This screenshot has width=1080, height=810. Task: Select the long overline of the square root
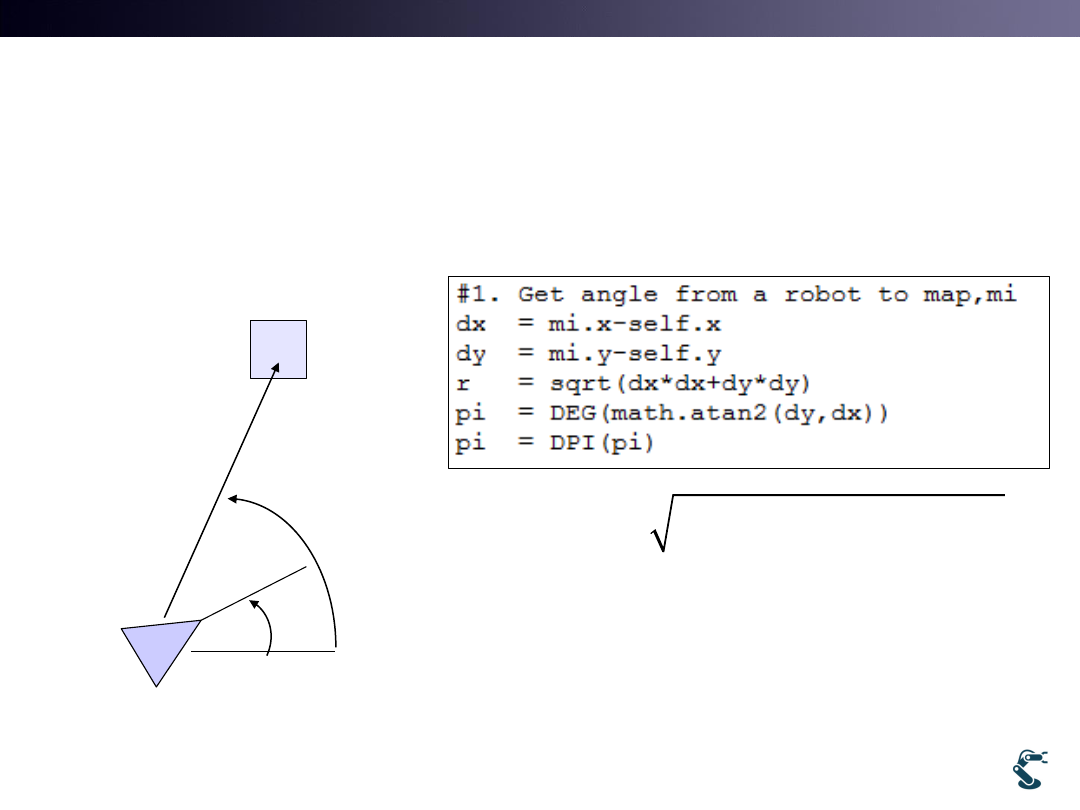pyautogui.click(x=840, y=495)
